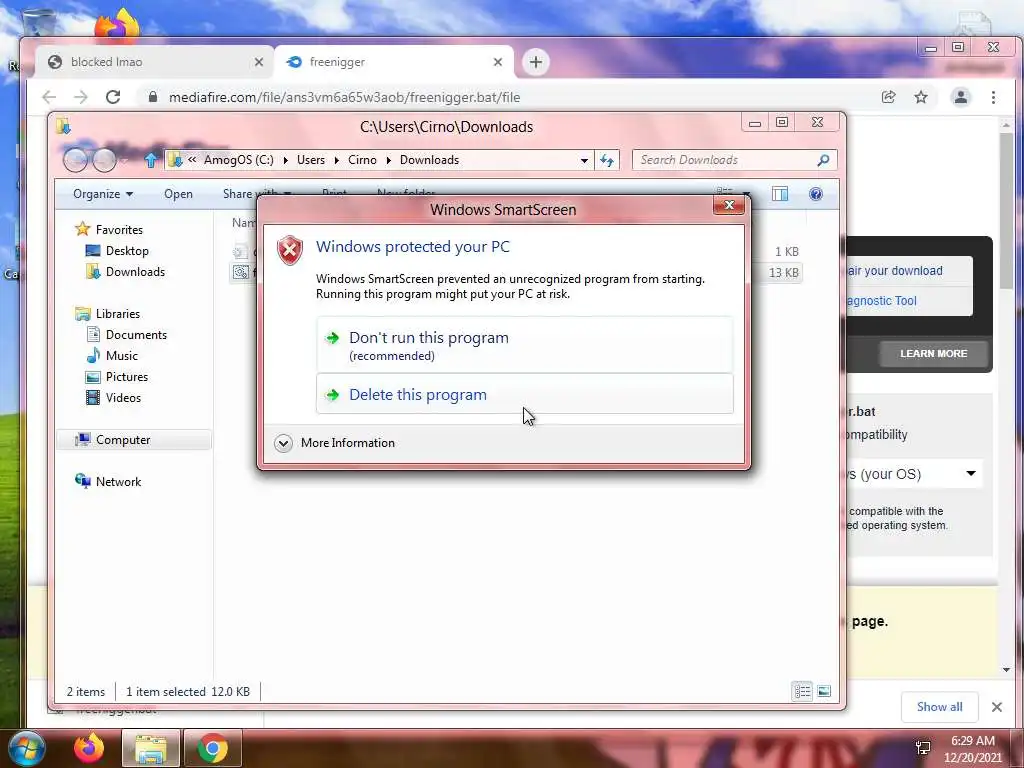Close Chrome's downloads bar

click(x=997, y=707)
